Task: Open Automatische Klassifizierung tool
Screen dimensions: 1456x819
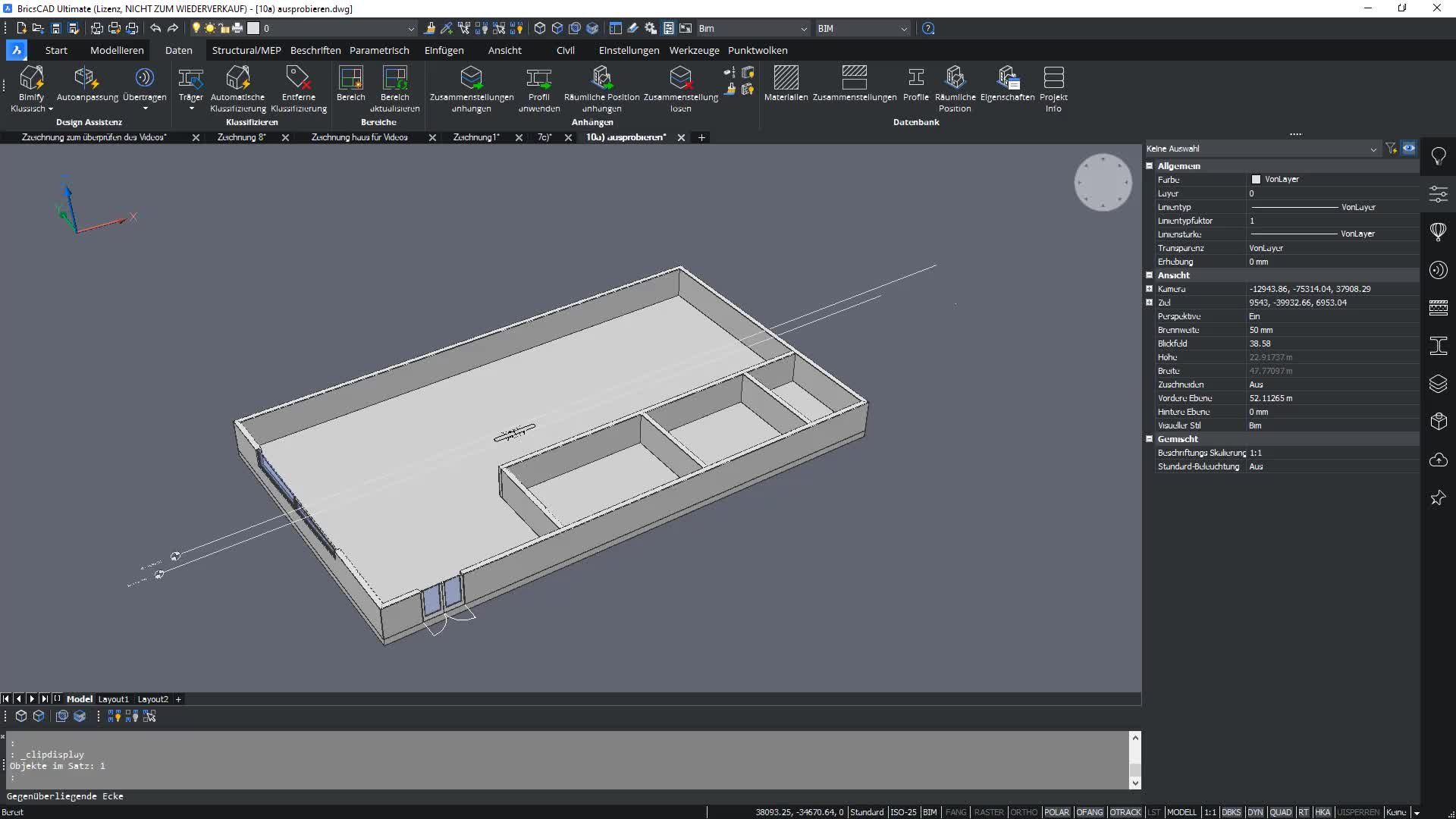Action: point(237,79)
